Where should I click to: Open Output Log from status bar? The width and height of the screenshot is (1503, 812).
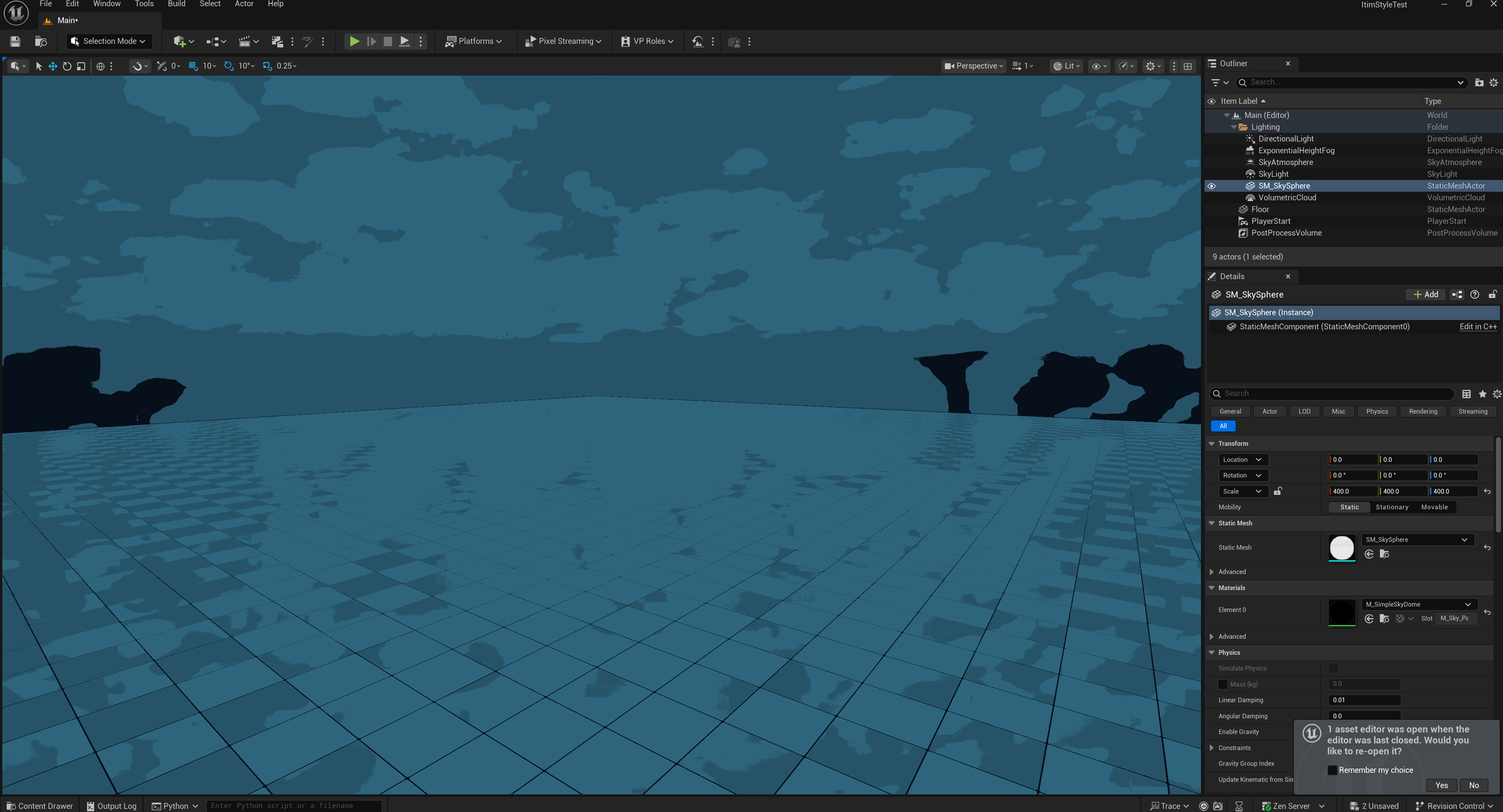(x=112, y=806)
